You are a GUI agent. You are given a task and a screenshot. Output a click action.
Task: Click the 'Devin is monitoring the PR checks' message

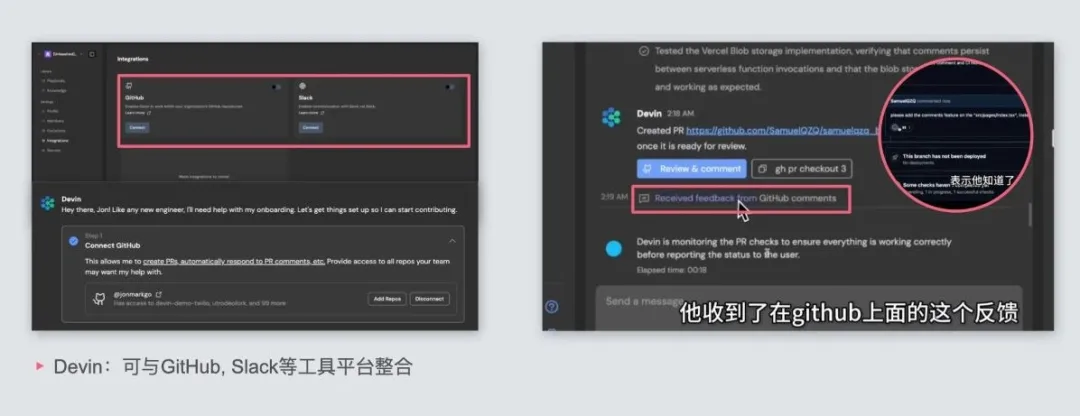point(793,248)
